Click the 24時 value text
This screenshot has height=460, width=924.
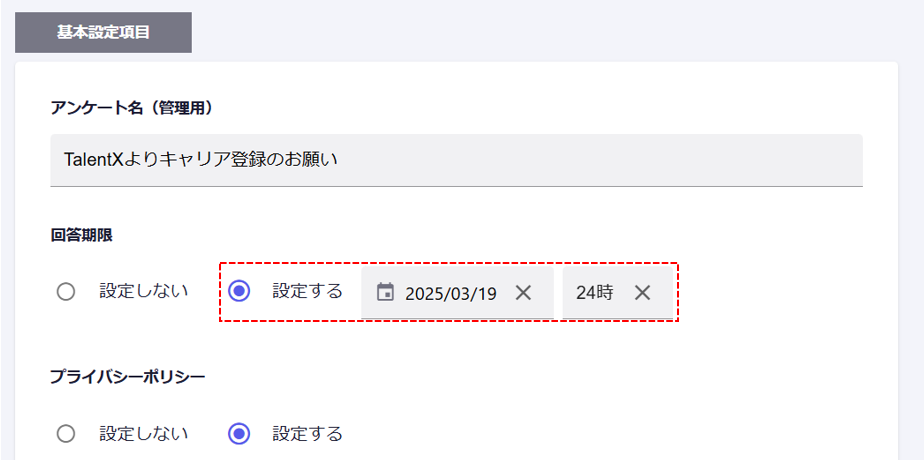tap(595, 293)
